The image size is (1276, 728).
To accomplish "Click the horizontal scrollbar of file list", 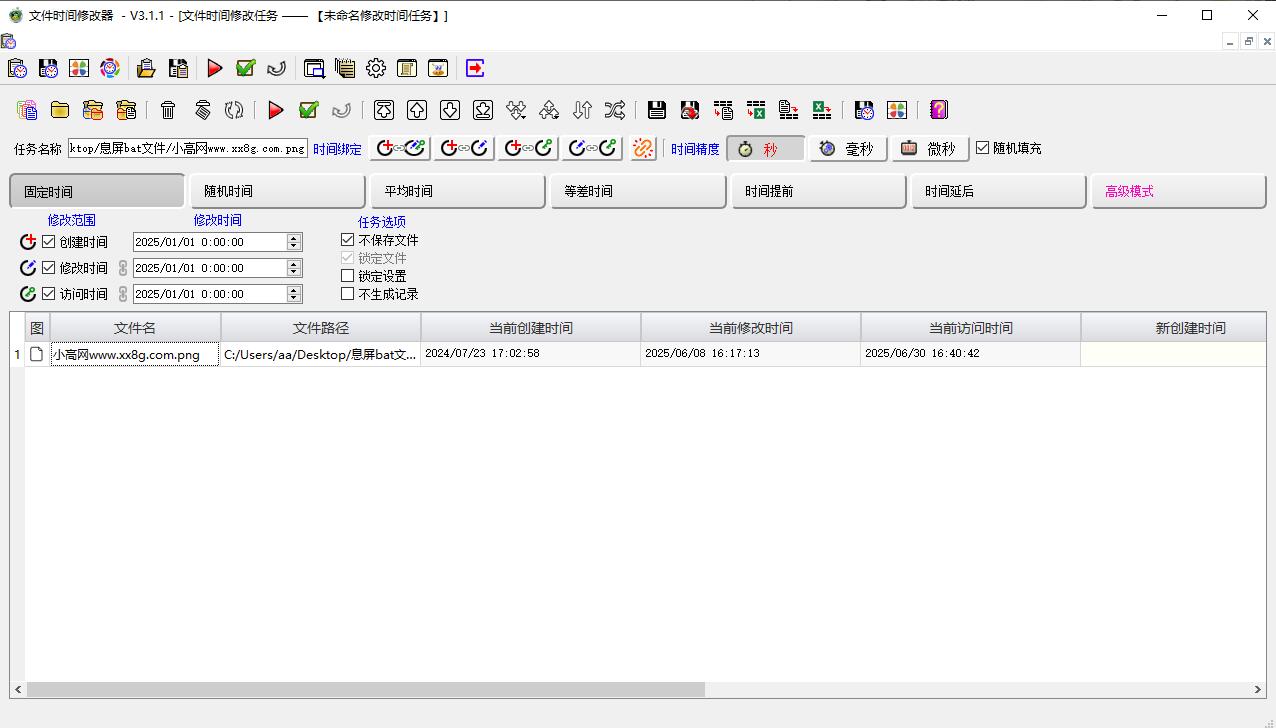I will pos(366,689).
